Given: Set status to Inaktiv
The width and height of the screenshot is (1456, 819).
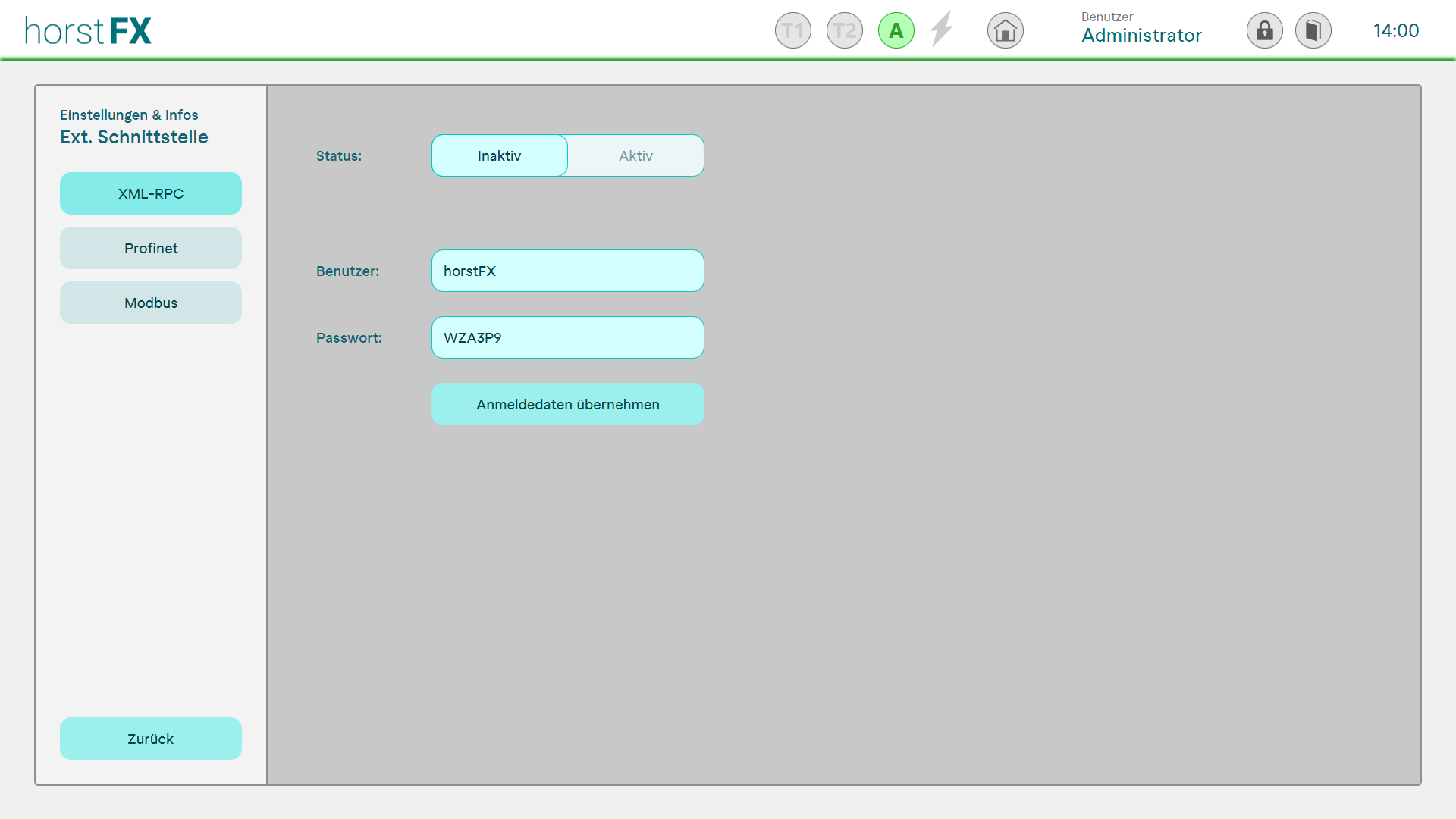Looking at the screenshot, I should tap(499, 155).
